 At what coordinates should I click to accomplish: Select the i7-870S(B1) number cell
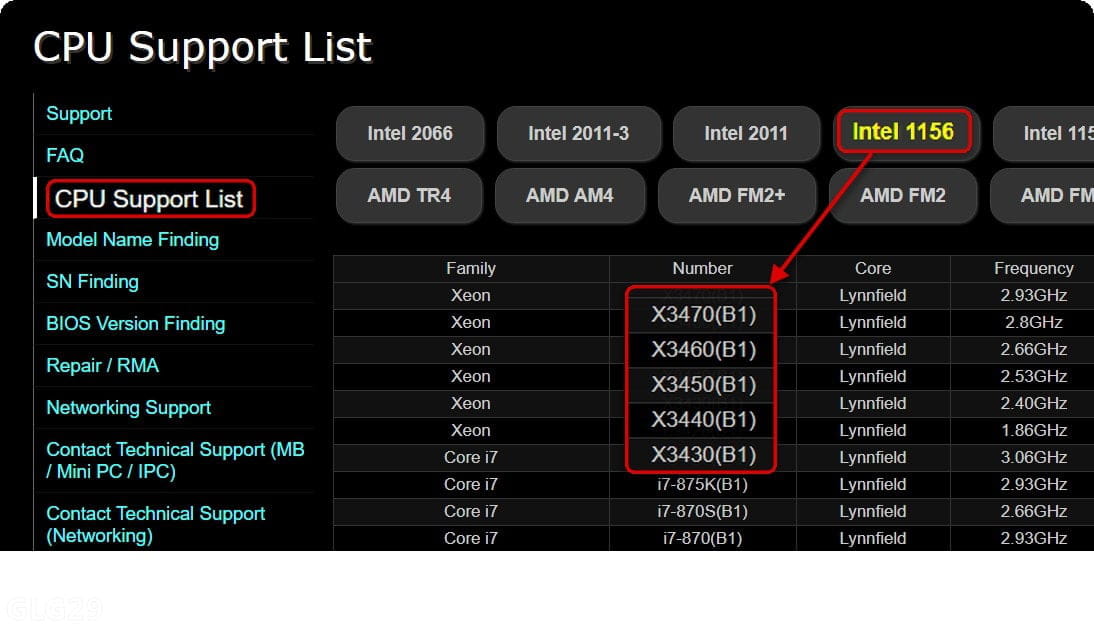click(x=703, y=512)
